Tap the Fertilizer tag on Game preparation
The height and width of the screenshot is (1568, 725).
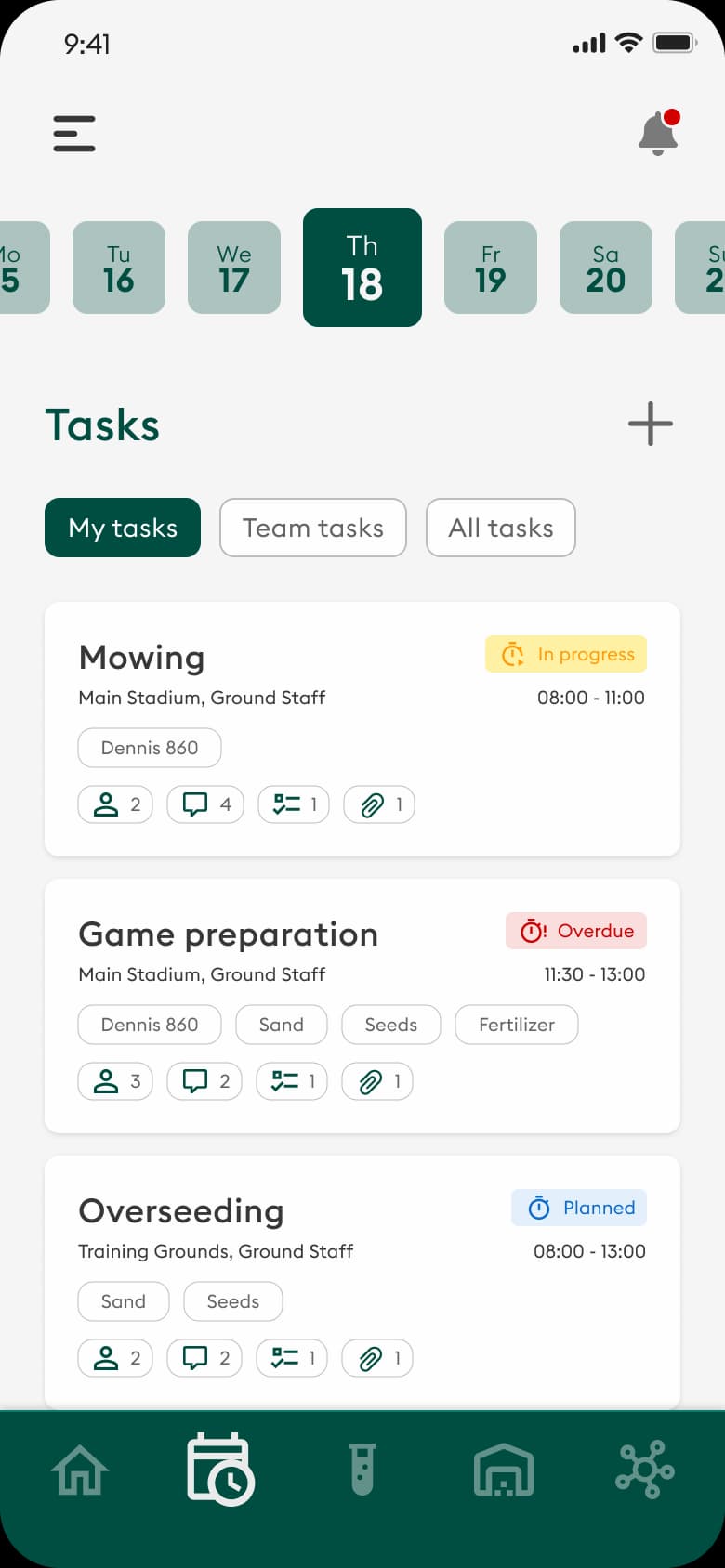coord(516,1025)
